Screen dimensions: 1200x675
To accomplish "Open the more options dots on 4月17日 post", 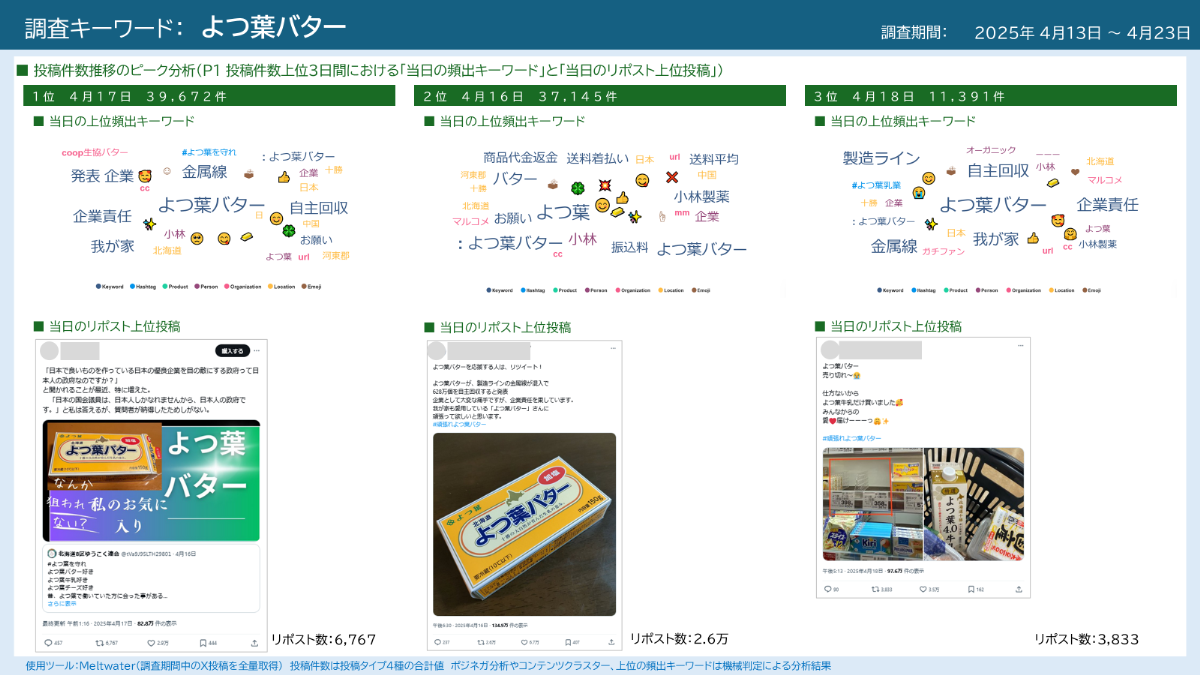I will (x=257, y=351).
